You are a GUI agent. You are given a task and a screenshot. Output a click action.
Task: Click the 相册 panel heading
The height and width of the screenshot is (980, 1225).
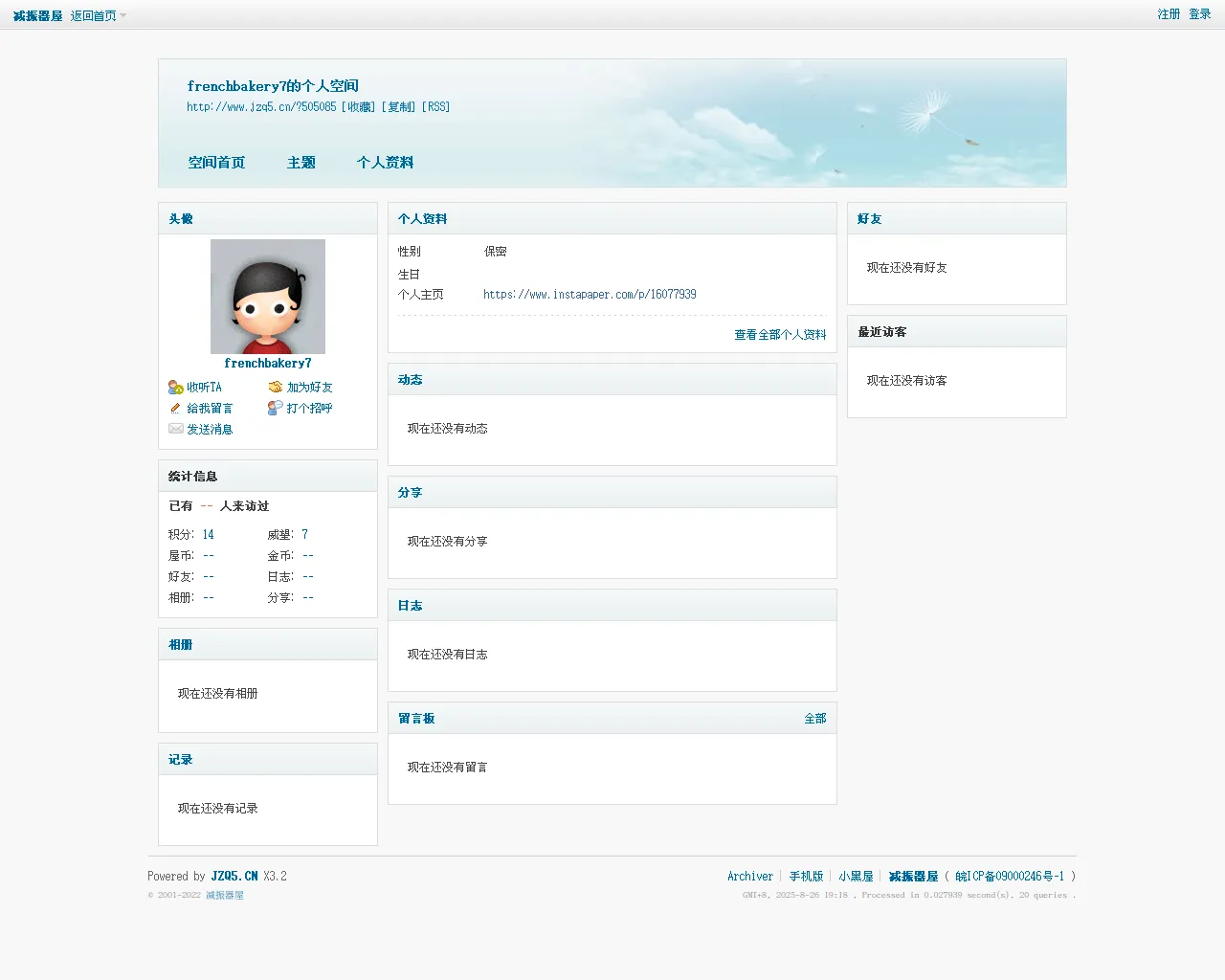click(x=181, y=645)
